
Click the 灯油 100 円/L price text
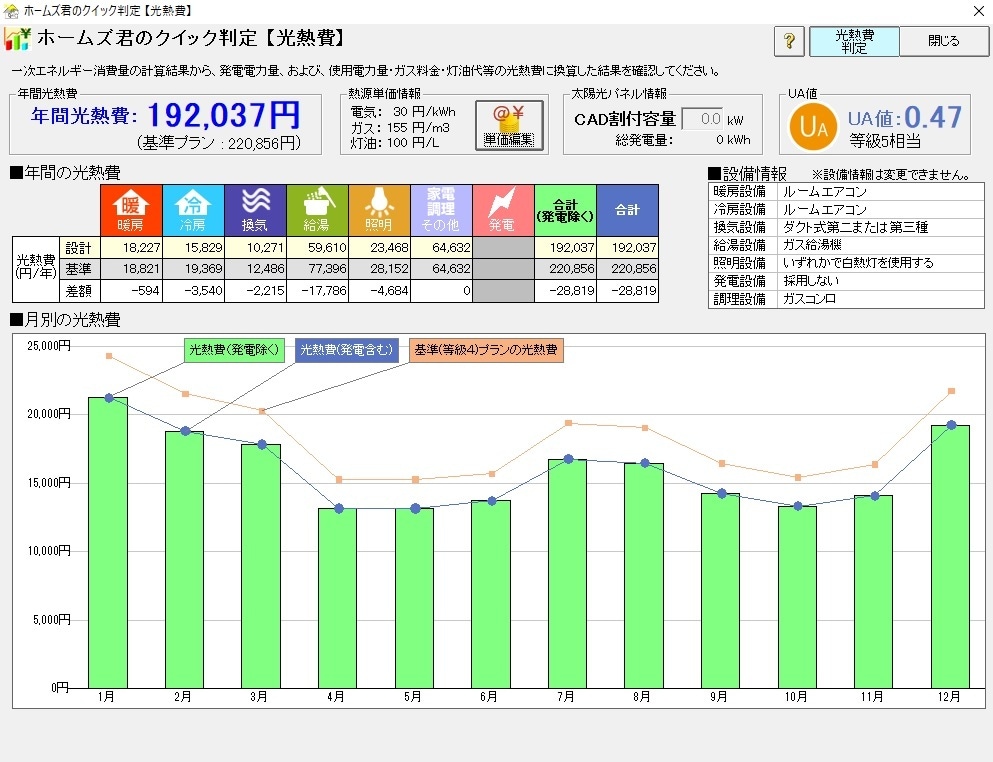tap(395, 143)
